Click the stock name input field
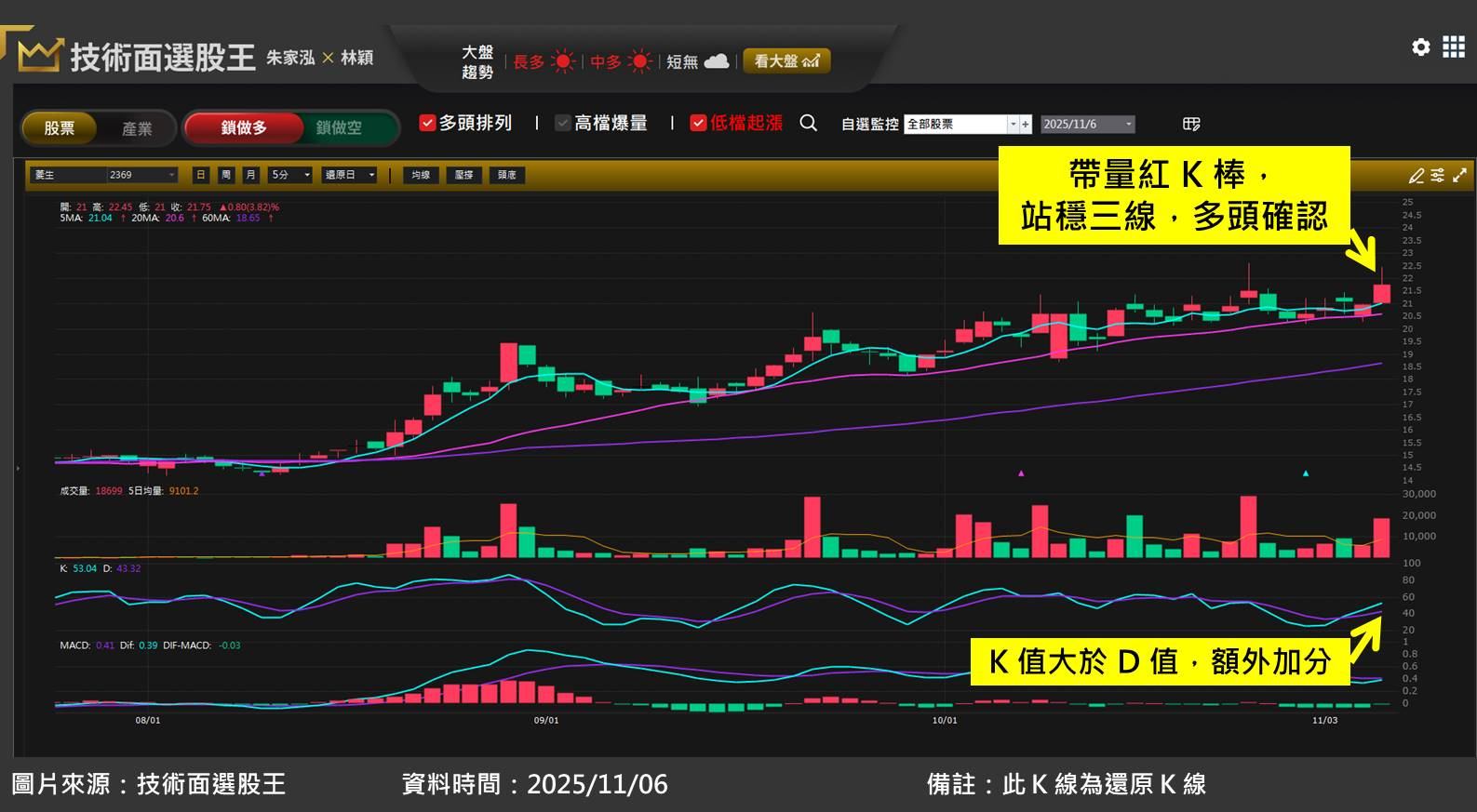This screenshot has width=1477, height=812. (69, 175)
